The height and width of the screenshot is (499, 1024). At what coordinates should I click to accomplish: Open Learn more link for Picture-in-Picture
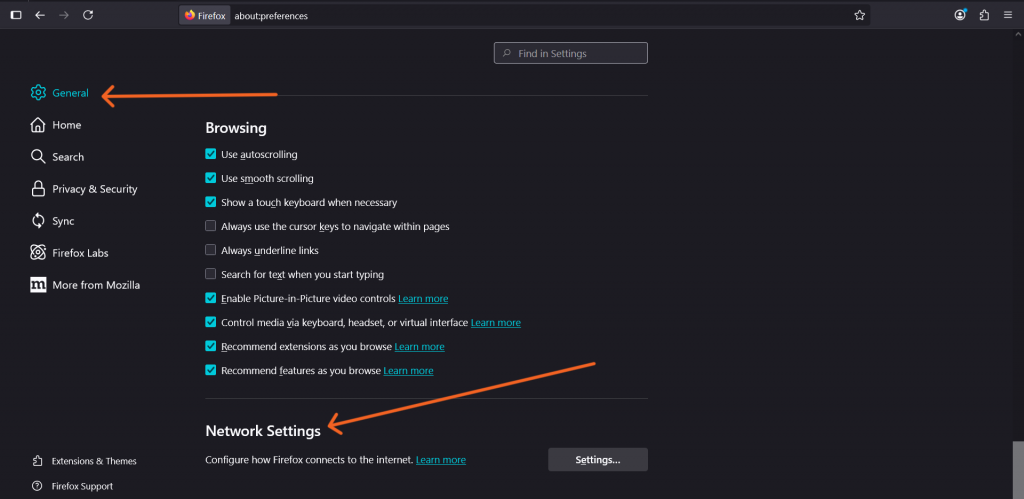423,299
